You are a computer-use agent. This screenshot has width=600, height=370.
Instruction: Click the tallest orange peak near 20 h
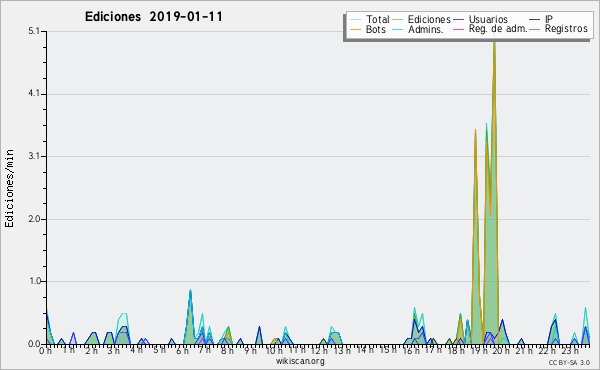(x=494, y=41)
